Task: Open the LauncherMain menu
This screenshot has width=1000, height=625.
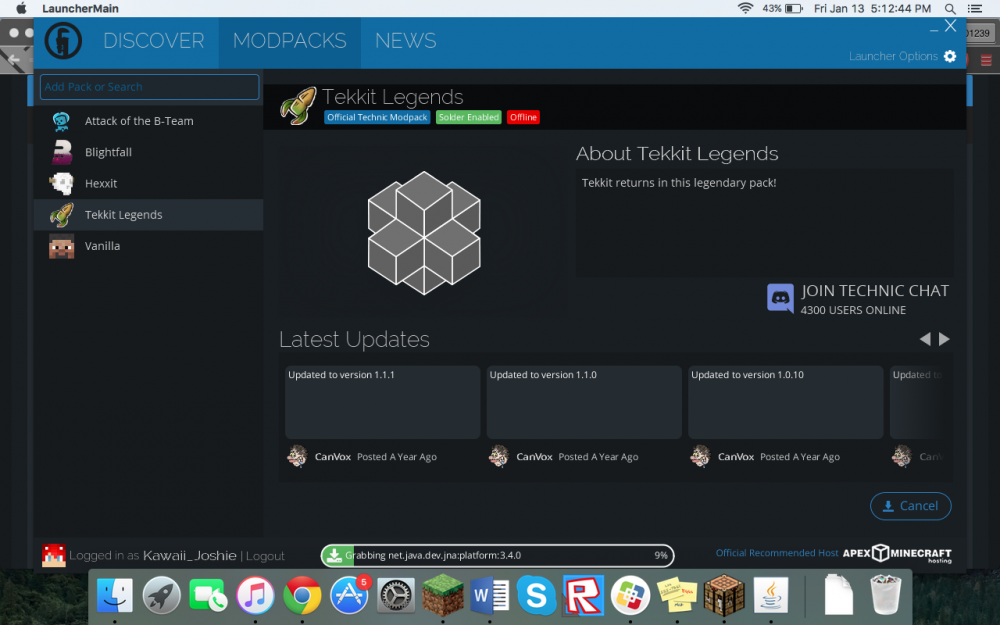Action: (80, 8)
